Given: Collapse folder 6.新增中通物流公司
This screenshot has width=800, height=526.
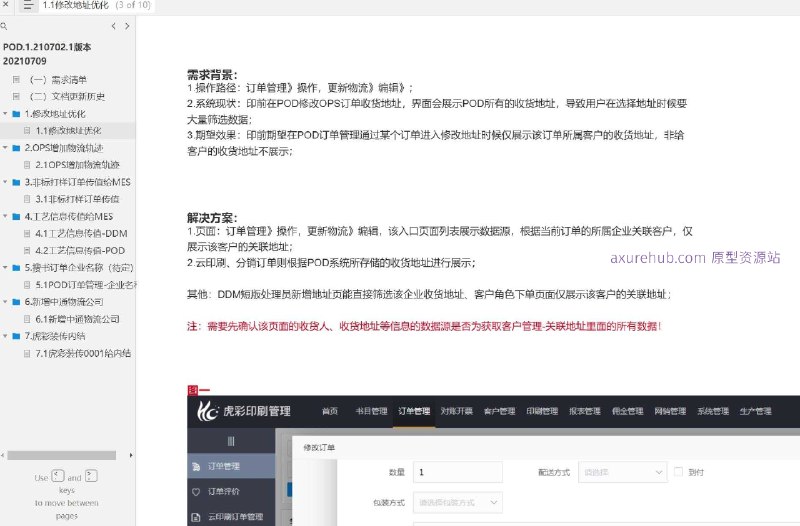Looking at the screenshot, I should click(5, 302).
